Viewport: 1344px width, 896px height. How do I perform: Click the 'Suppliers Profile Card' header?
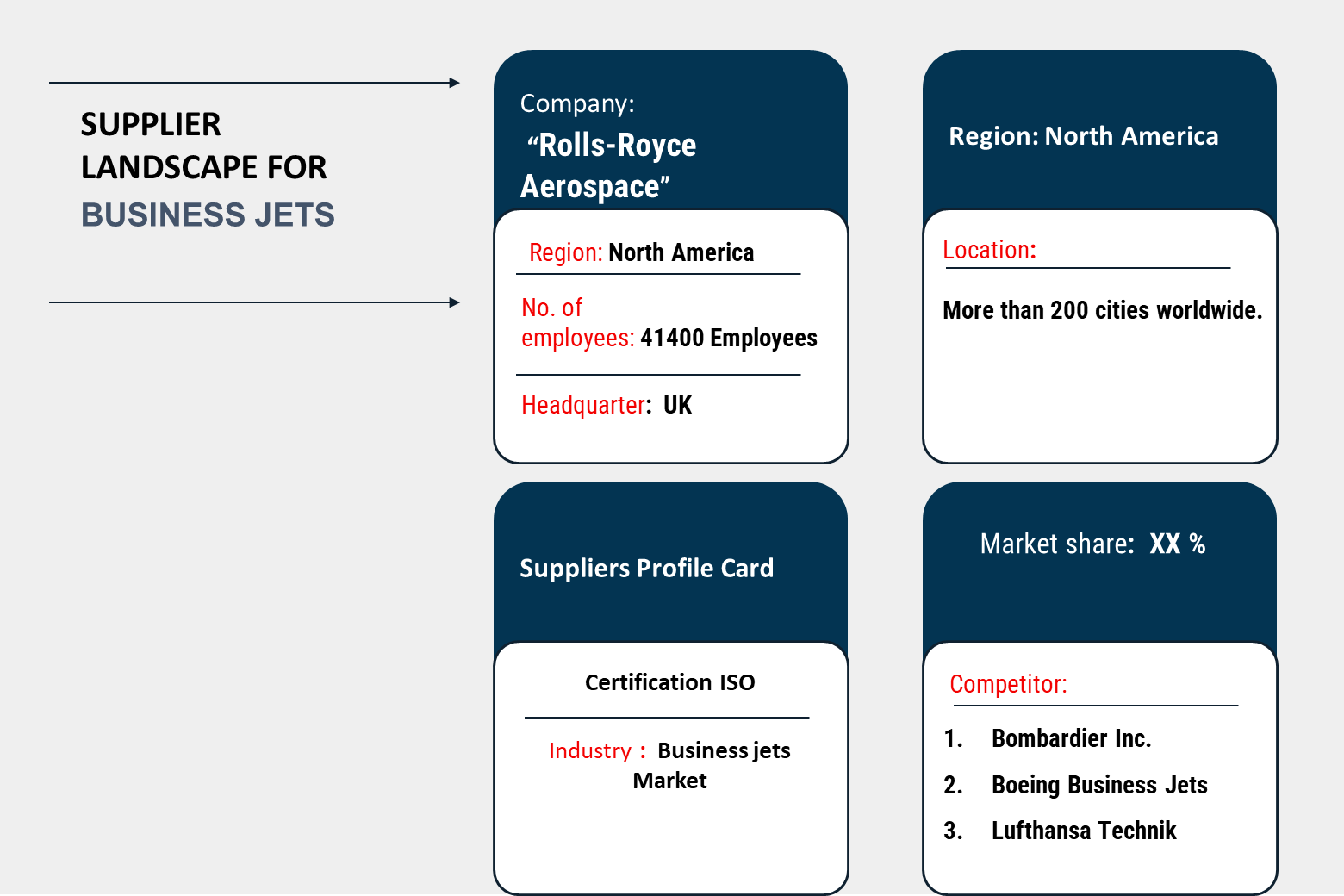pyautogui.click(x=647, y=569)
